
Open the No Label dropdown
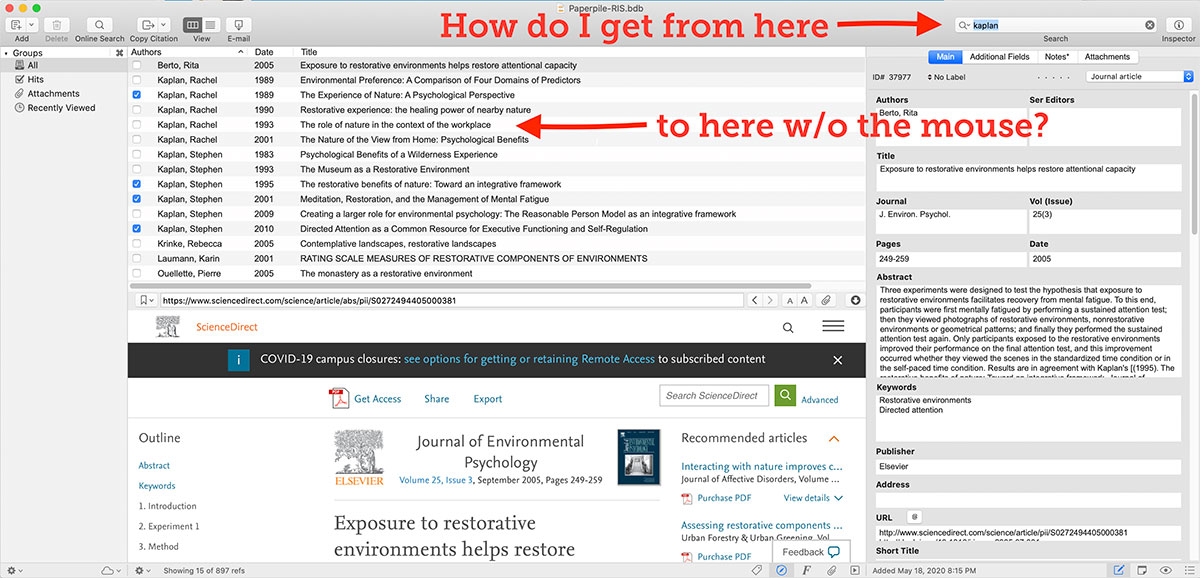[945, 76]
